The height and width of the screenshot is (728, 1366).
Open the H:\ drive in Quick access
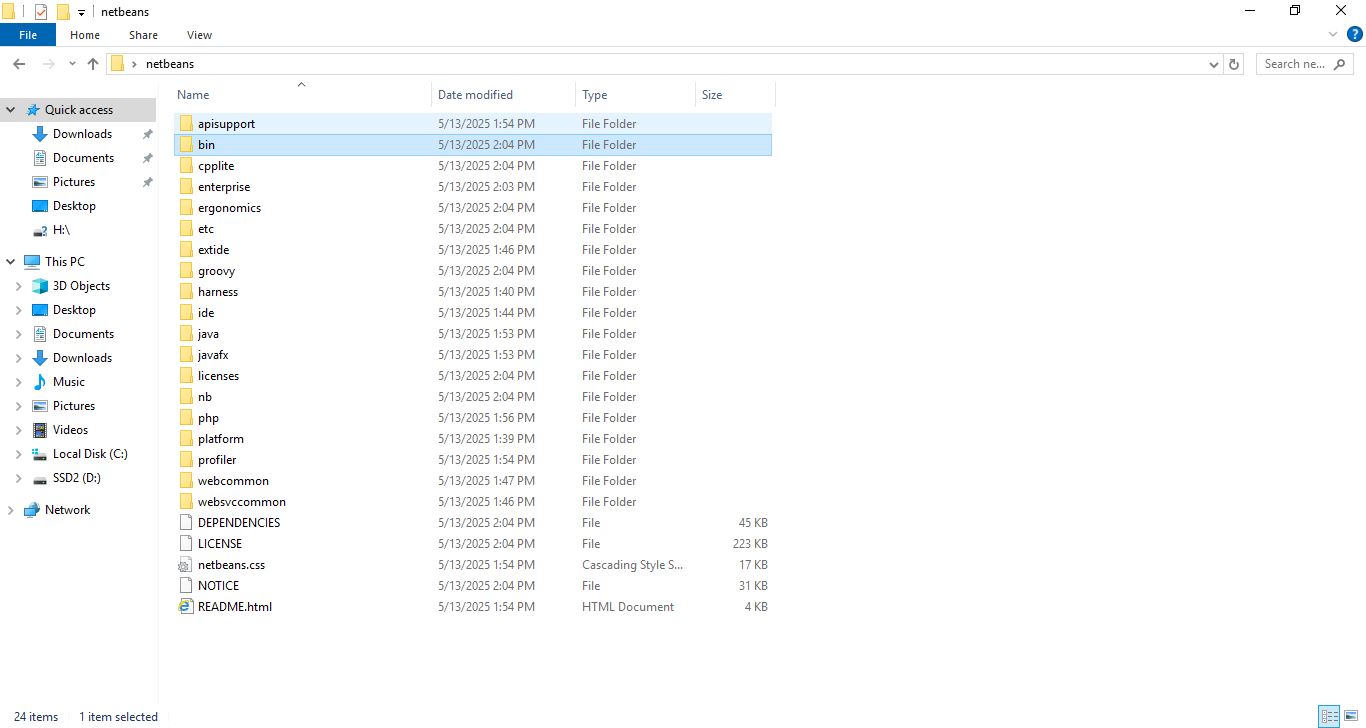point(62,230)
